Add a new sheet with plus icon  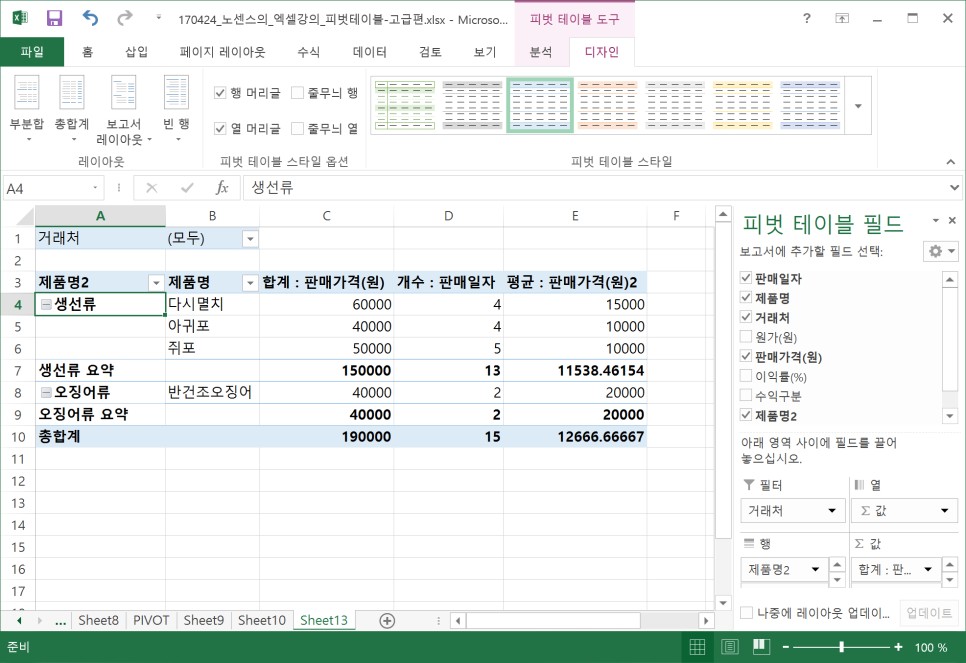pos(387,620)
